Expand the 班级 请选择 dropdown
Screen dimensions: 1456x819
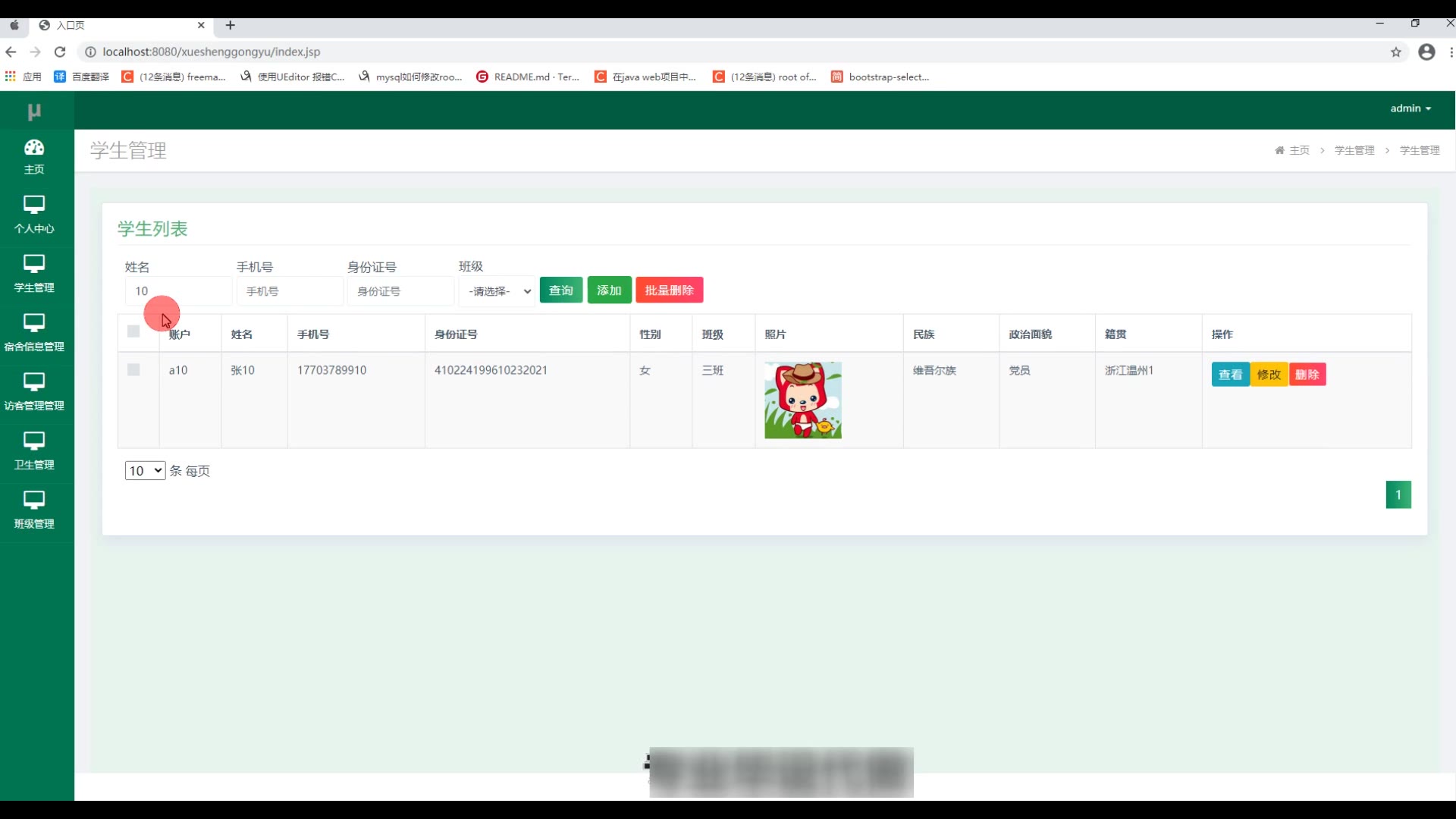pyautogui.click(x=498, y=291)
